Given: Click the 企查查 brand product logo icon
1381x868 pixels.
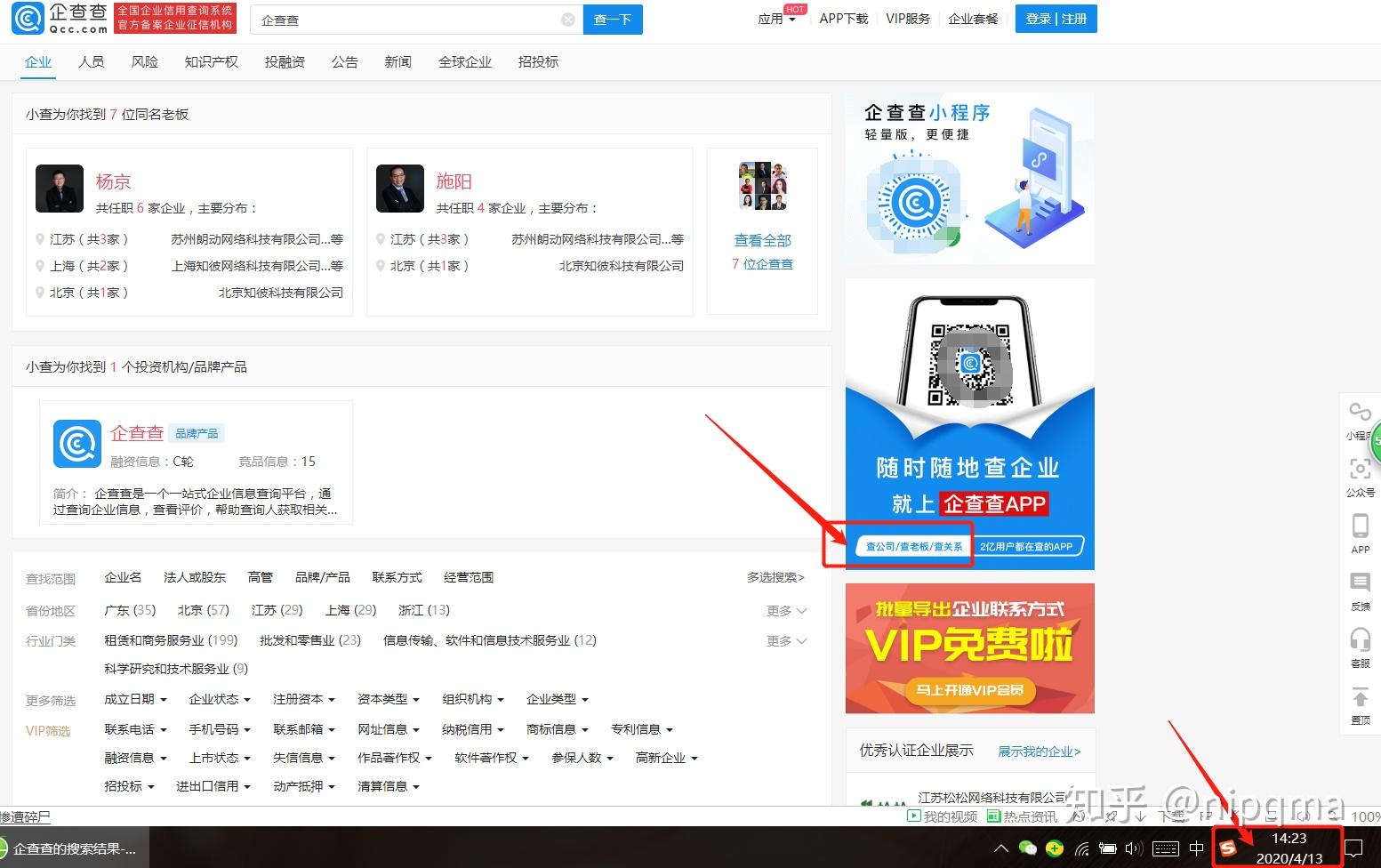Looking at the screenshot, I should (77, 443).
